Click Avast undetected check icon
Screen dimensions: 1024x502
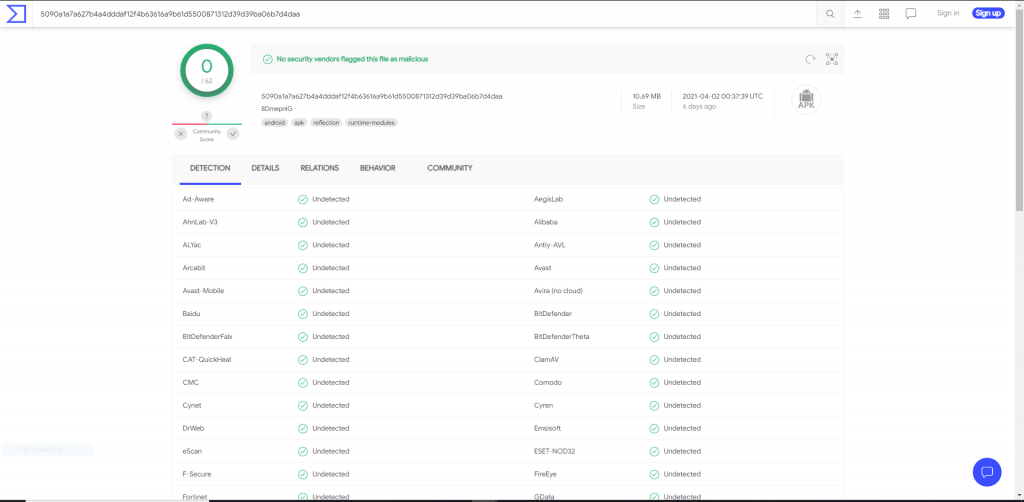pos(654,268)
